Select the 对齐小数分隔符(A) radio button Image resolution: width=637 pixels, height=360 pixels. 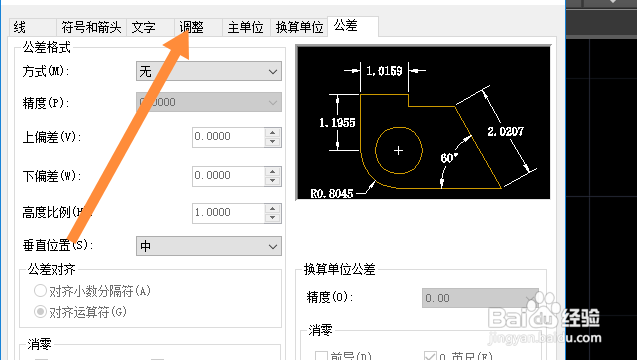click(x=40, y=291)
